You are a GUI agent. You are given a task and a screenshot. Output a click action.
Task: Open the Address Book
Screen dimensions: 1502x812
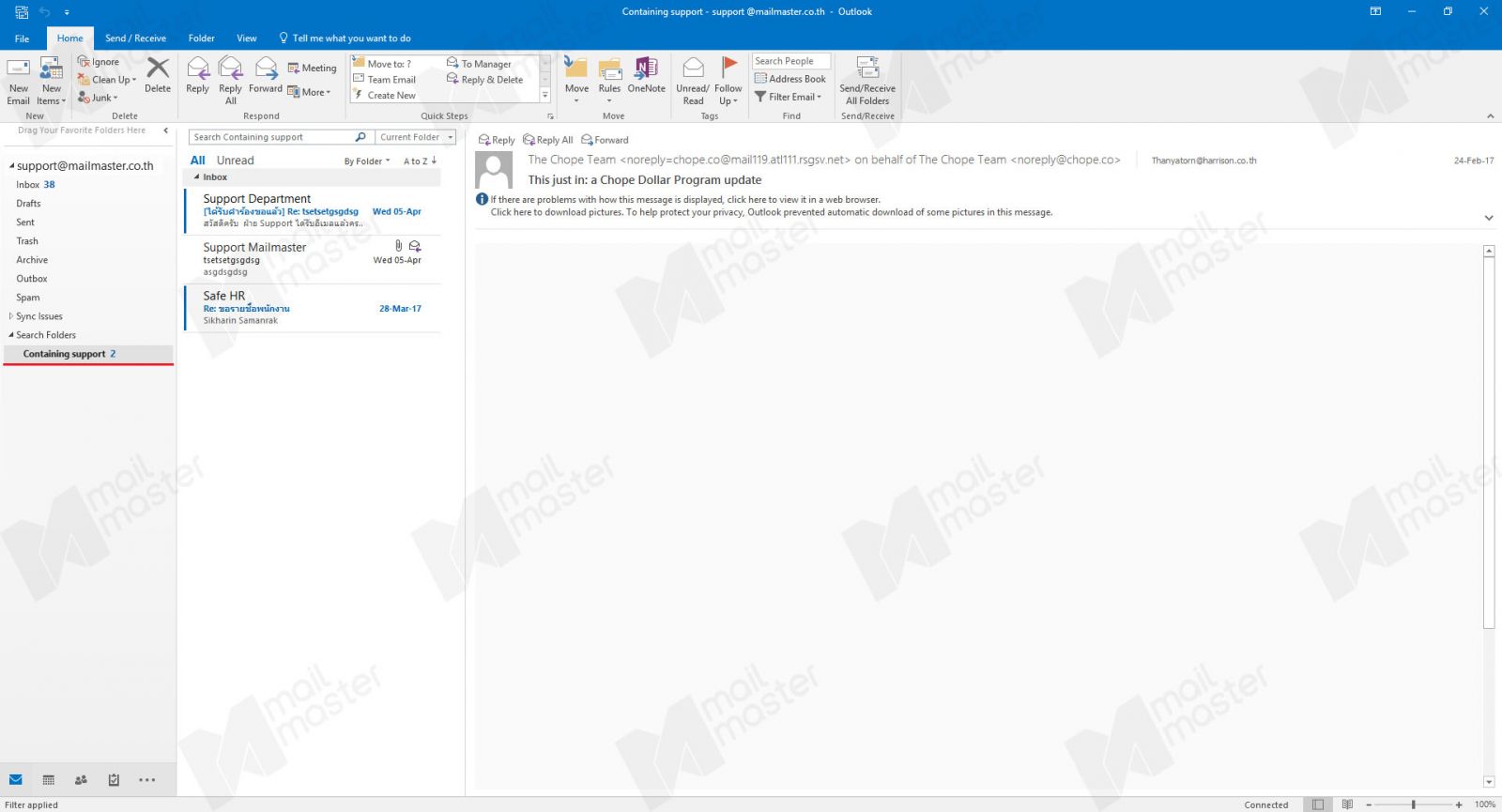tap(790, 79)
